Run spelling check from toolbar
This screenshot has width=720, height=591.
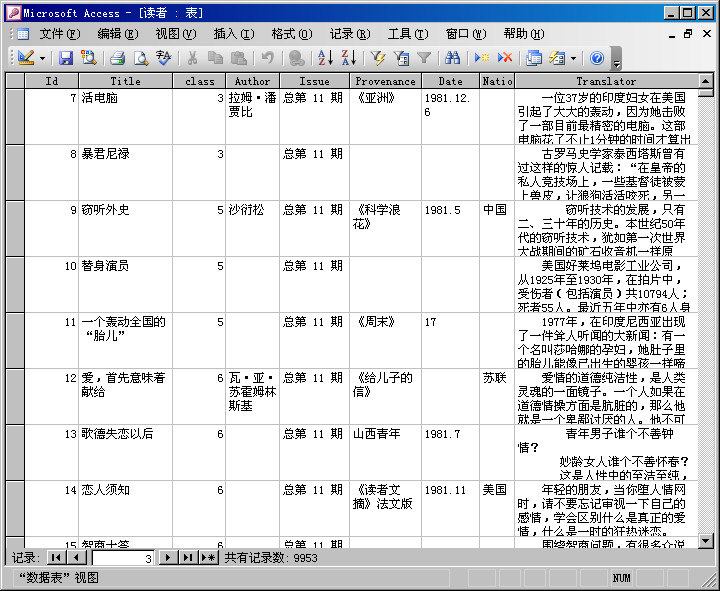pyautogui.click(x=164, y=59)
